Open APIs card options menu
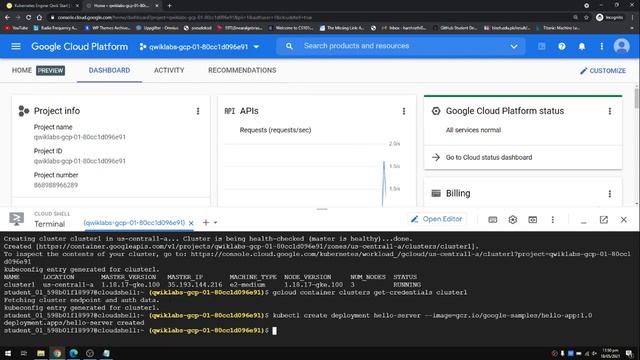This screenshot has width=640, height=360. 404,111
